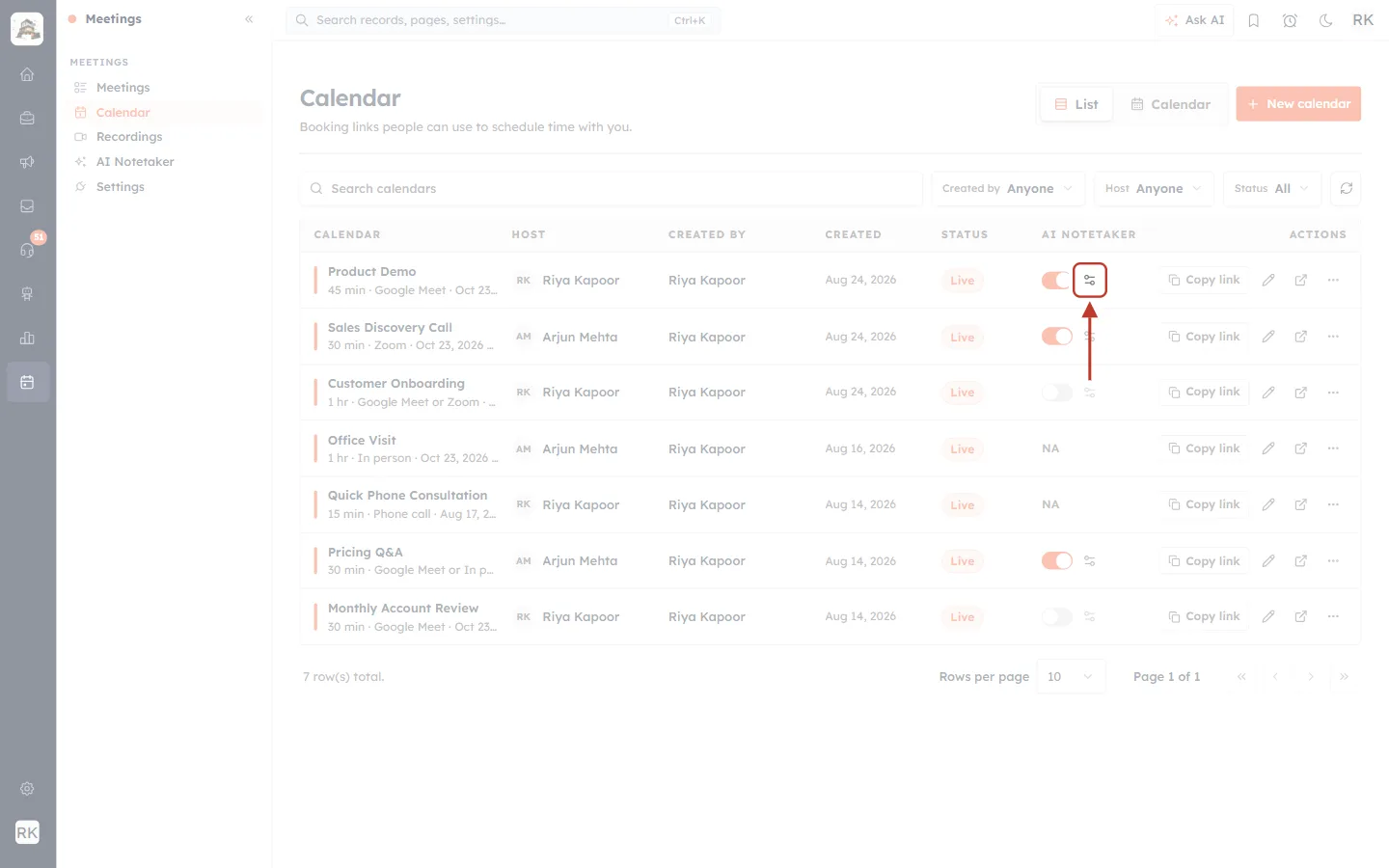
Task: Open Ask AI assistant
Action: pyautogui.click(x=1195, y=20)
